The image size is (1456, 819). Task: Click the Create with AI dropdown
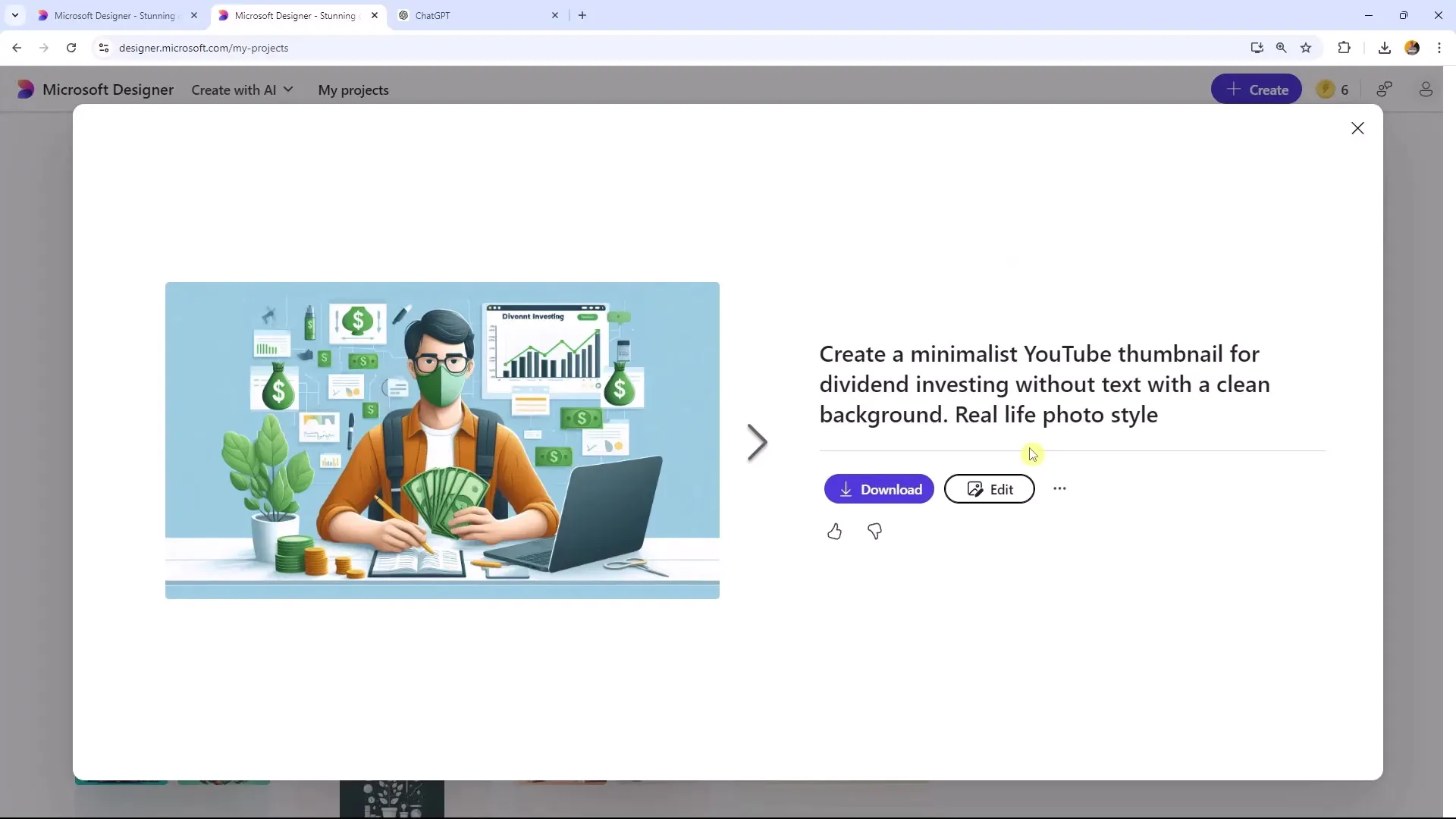click(x=243, y=90)
